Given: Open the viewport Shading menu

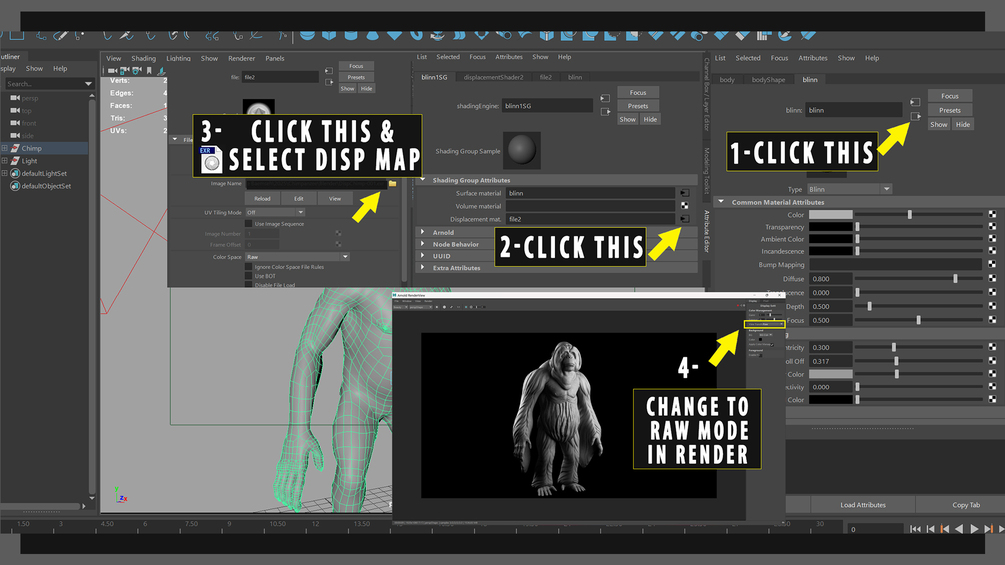Looking at the screenshot, I should [x=144, y=58].
